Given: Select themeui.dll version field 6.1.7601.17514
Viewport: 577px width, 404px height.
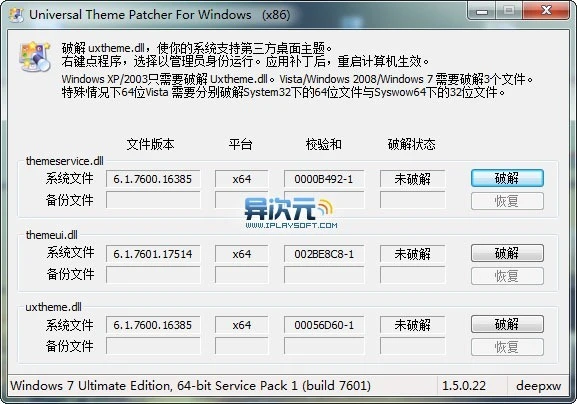Looking at the screenshot, I should (x=153, y=254).
